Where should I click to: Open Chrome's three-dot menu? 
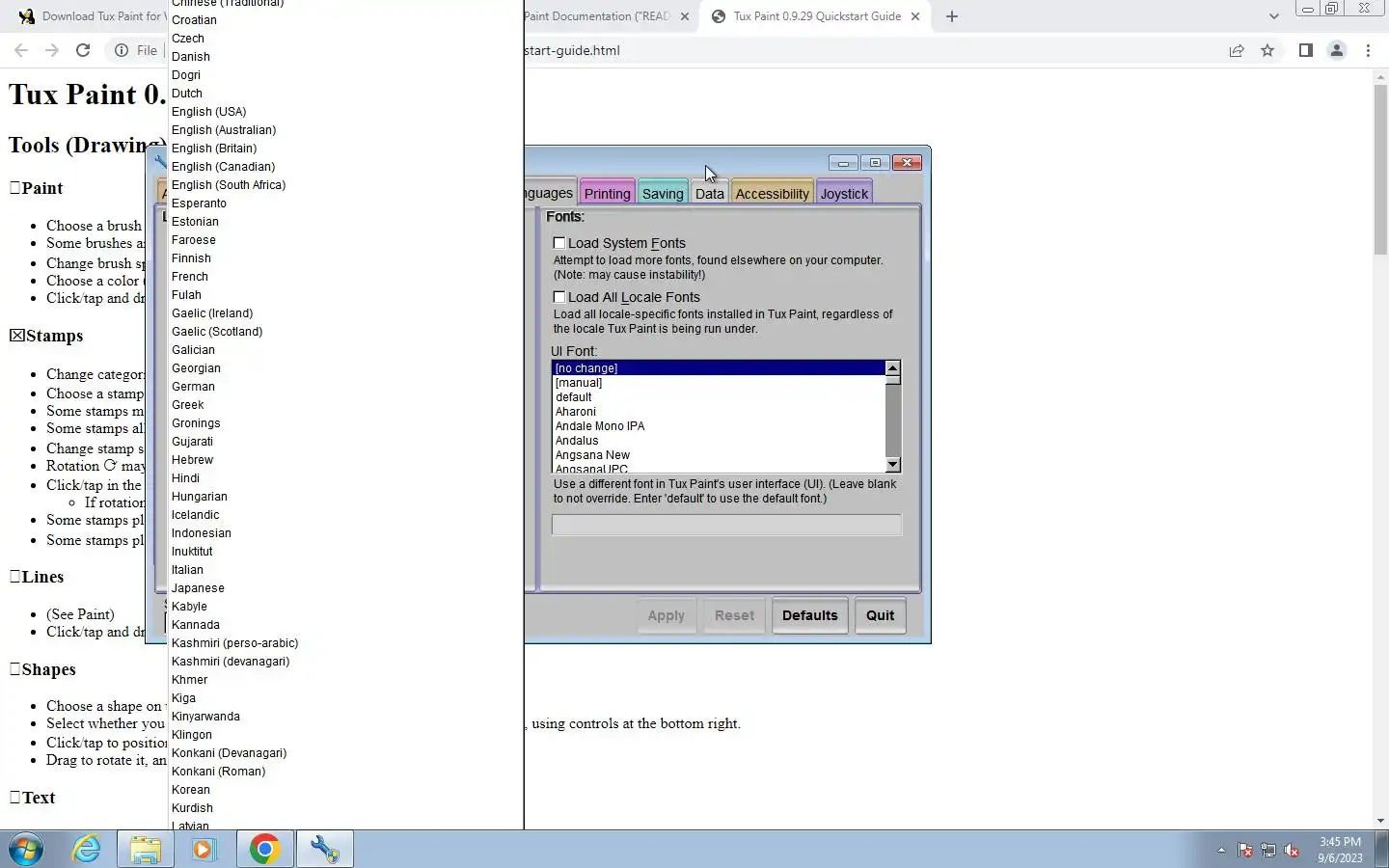(x=1368, y=50)
